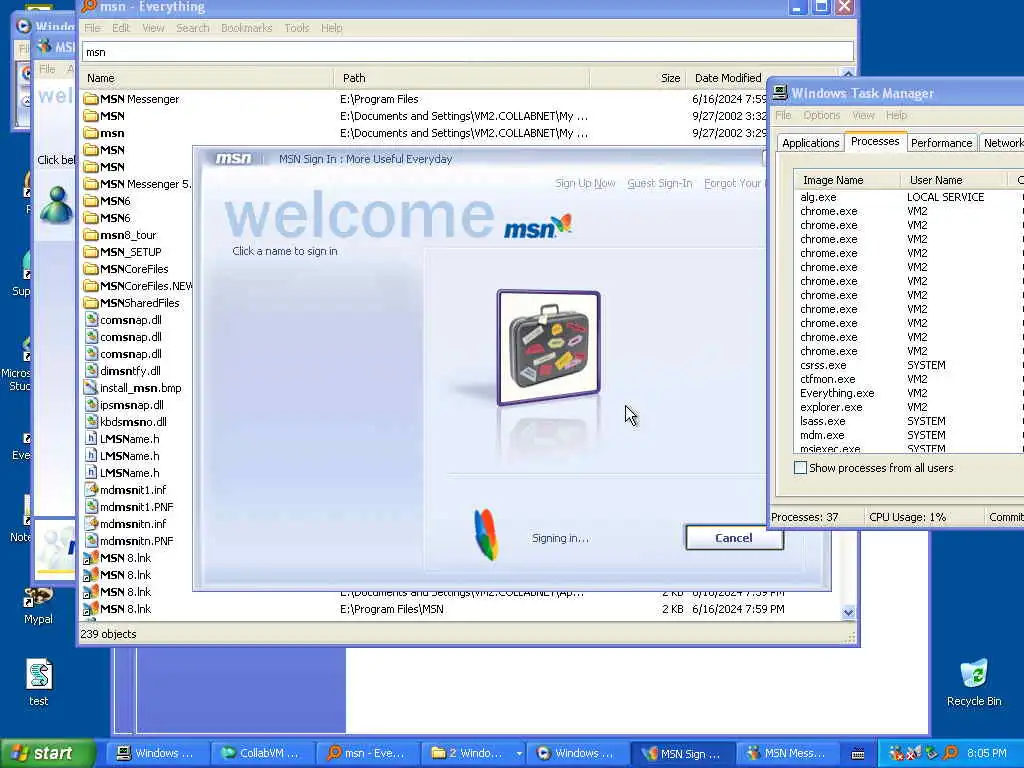Screen dimensions: 1024x768
Task: Open the Bookmarks menu in Everything
Action: pos(246,28)
